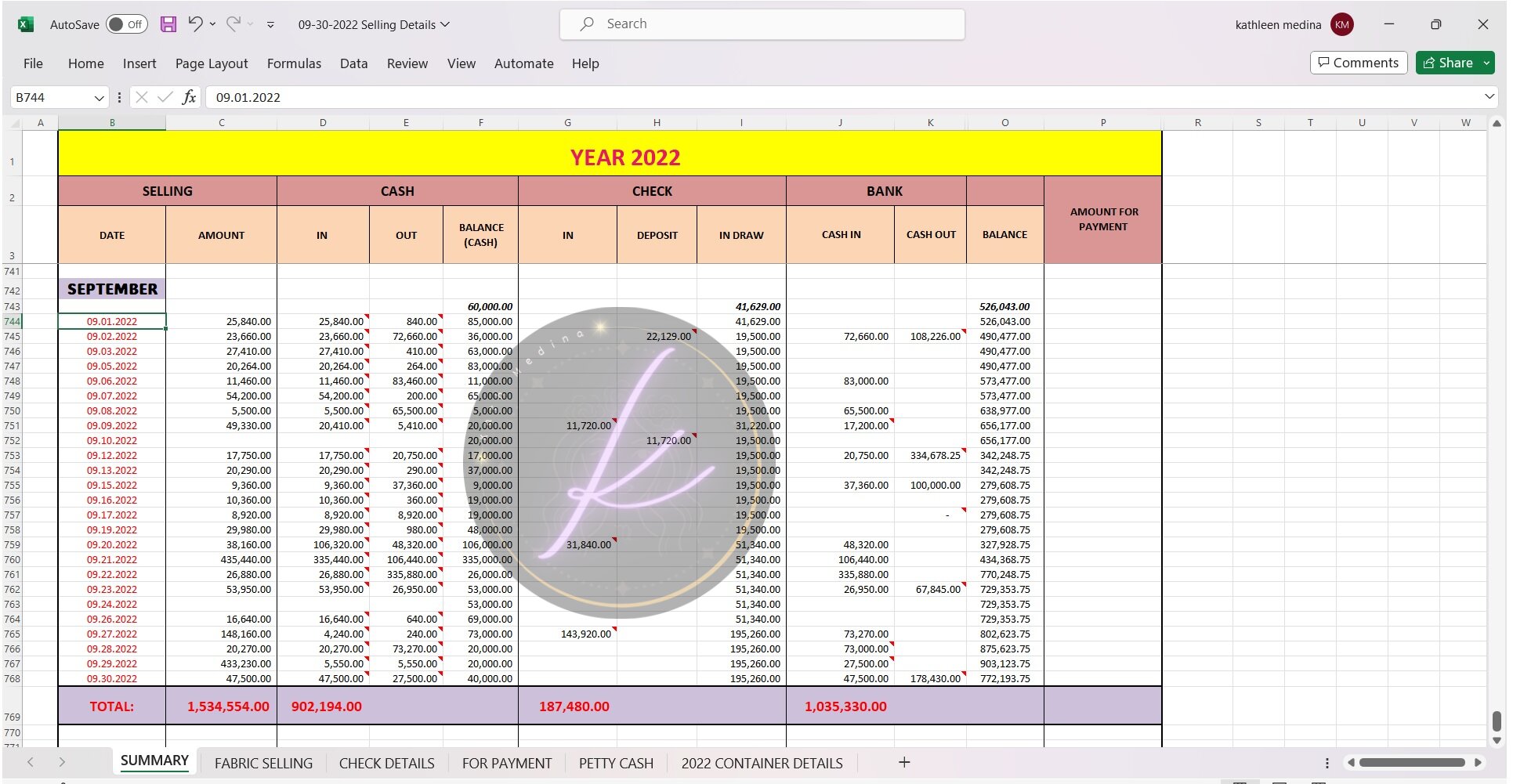This screenshot has width=1513, height=784.
Task: Cancel the formula bar entry
Action: point(142,97)
